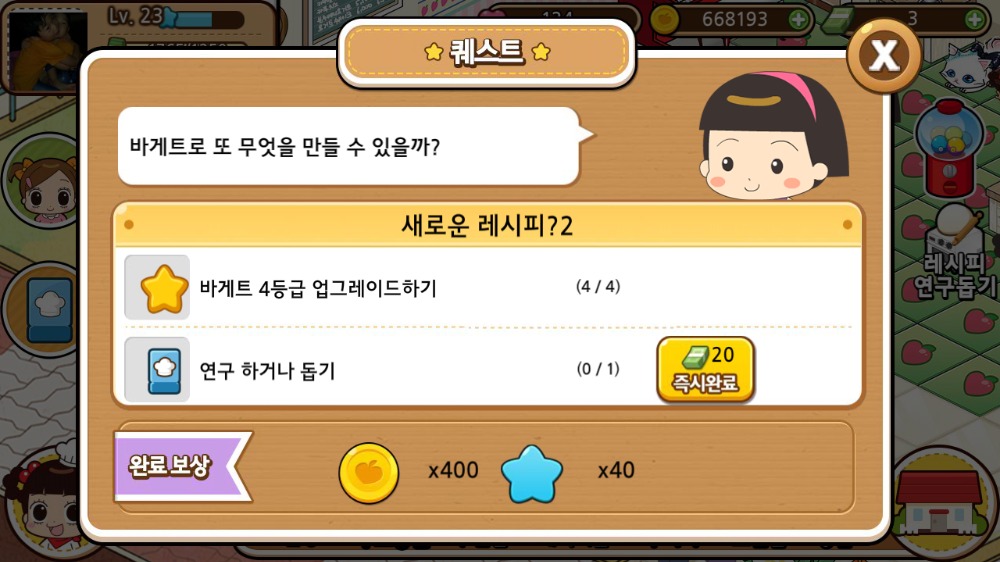Click the 완료 보상 reward ribbon

(180, 466)
